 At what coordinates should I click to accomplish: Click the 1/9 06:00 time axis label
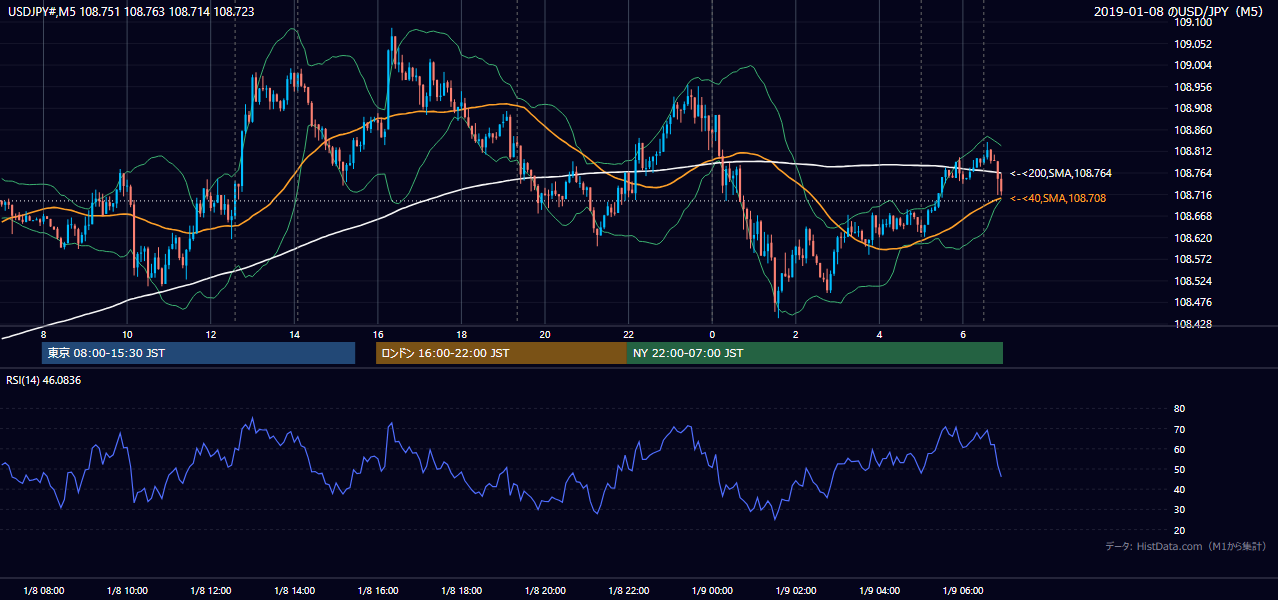click(x=962, y=590)
